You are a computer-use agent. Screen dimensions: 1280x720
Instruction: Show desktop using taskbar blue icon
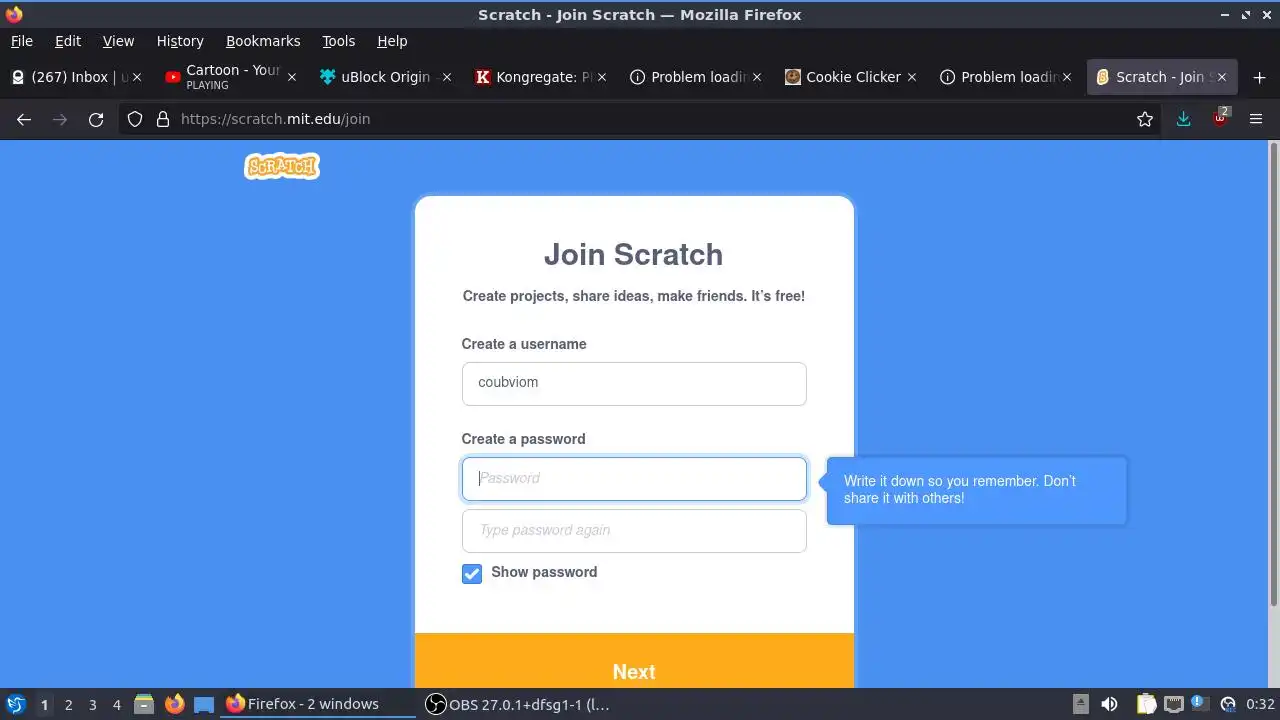(204, 704)
